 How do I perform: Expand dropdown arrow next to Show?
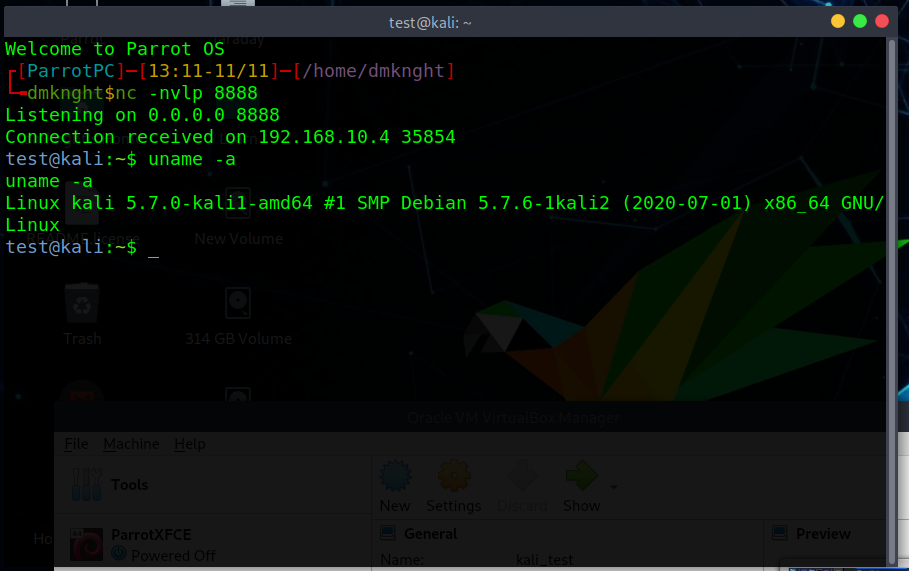click(x=613, y=487)
